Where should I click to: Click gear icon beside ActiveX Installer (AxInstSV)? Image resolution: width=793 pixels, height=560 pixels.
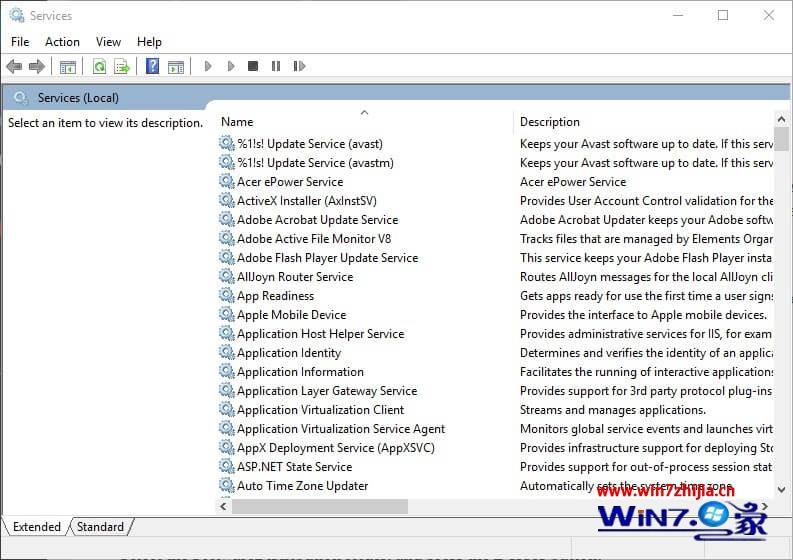(227, 200)
